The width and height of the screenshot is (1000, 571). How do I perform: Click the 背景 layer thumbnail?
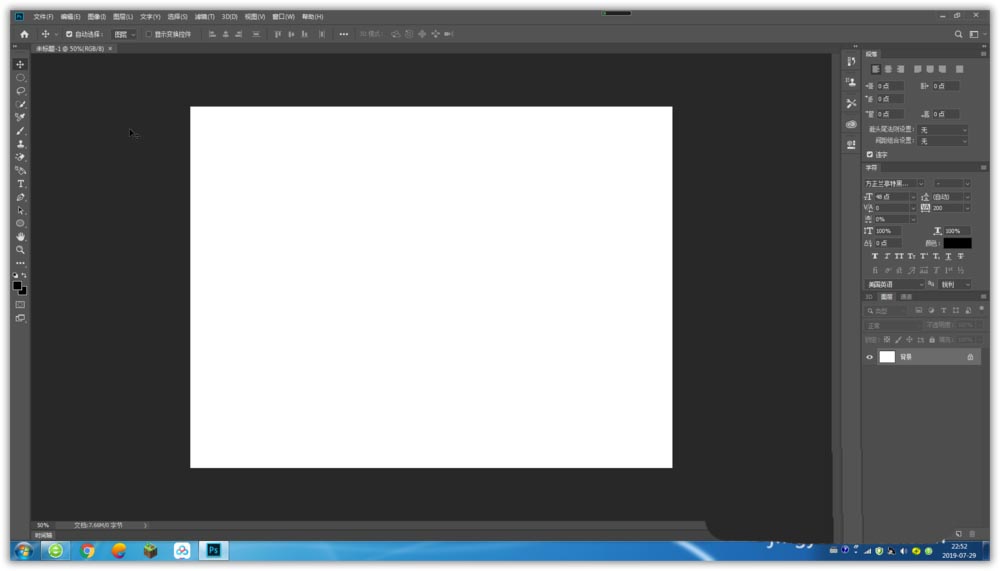tap(887, 357)
